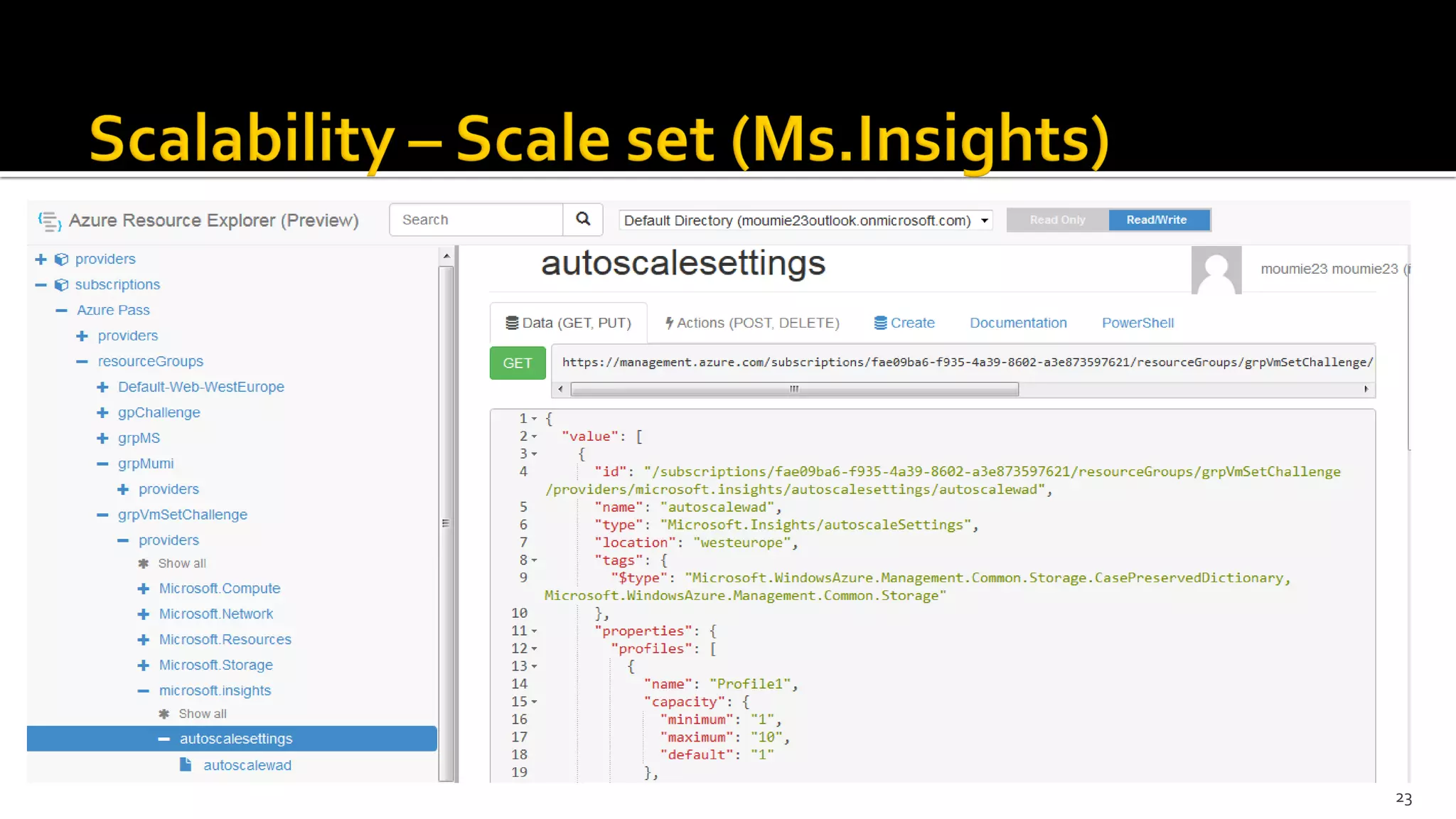Collapse the autoscalesettings node
The image size is (1456, 819).
164,739
